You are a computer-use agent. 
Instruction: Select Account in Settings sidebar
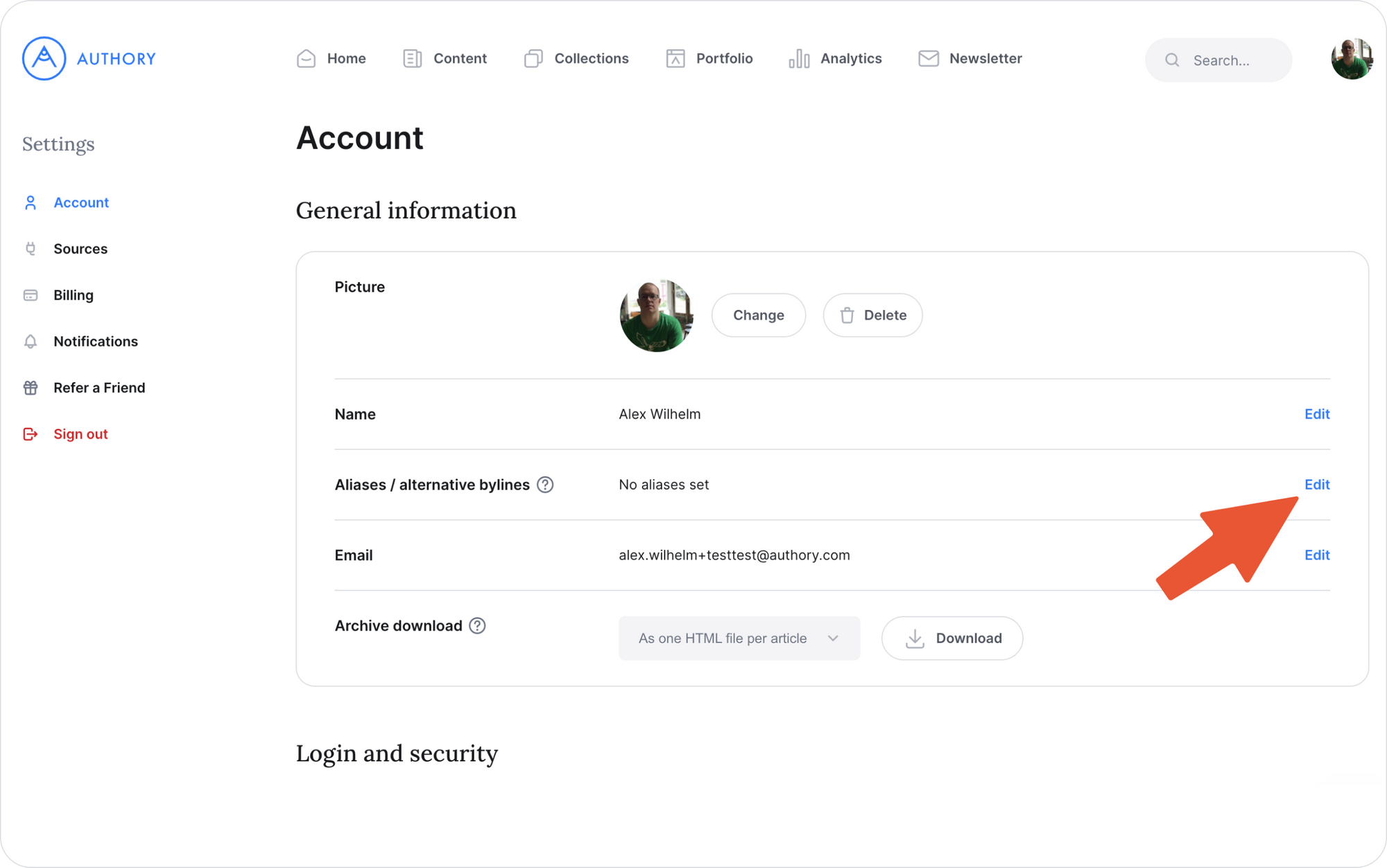[67, 202]
